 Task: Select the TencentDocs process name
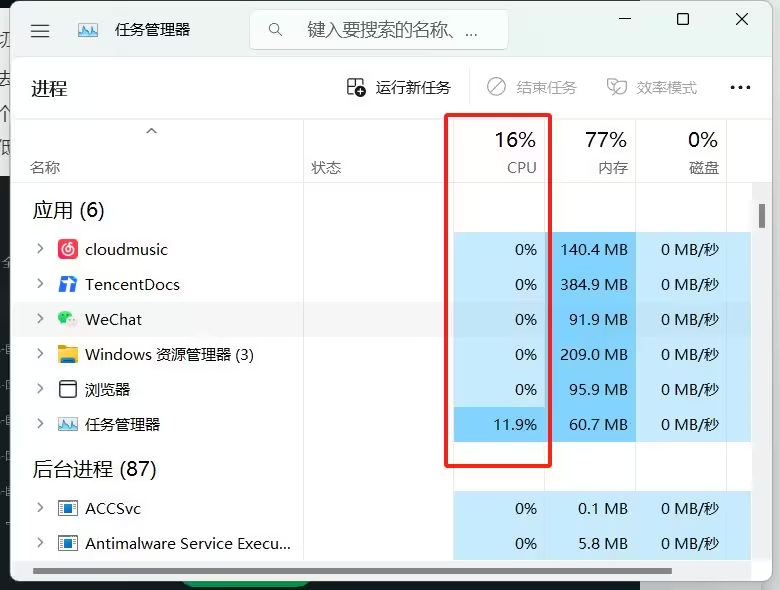point(132,285)
